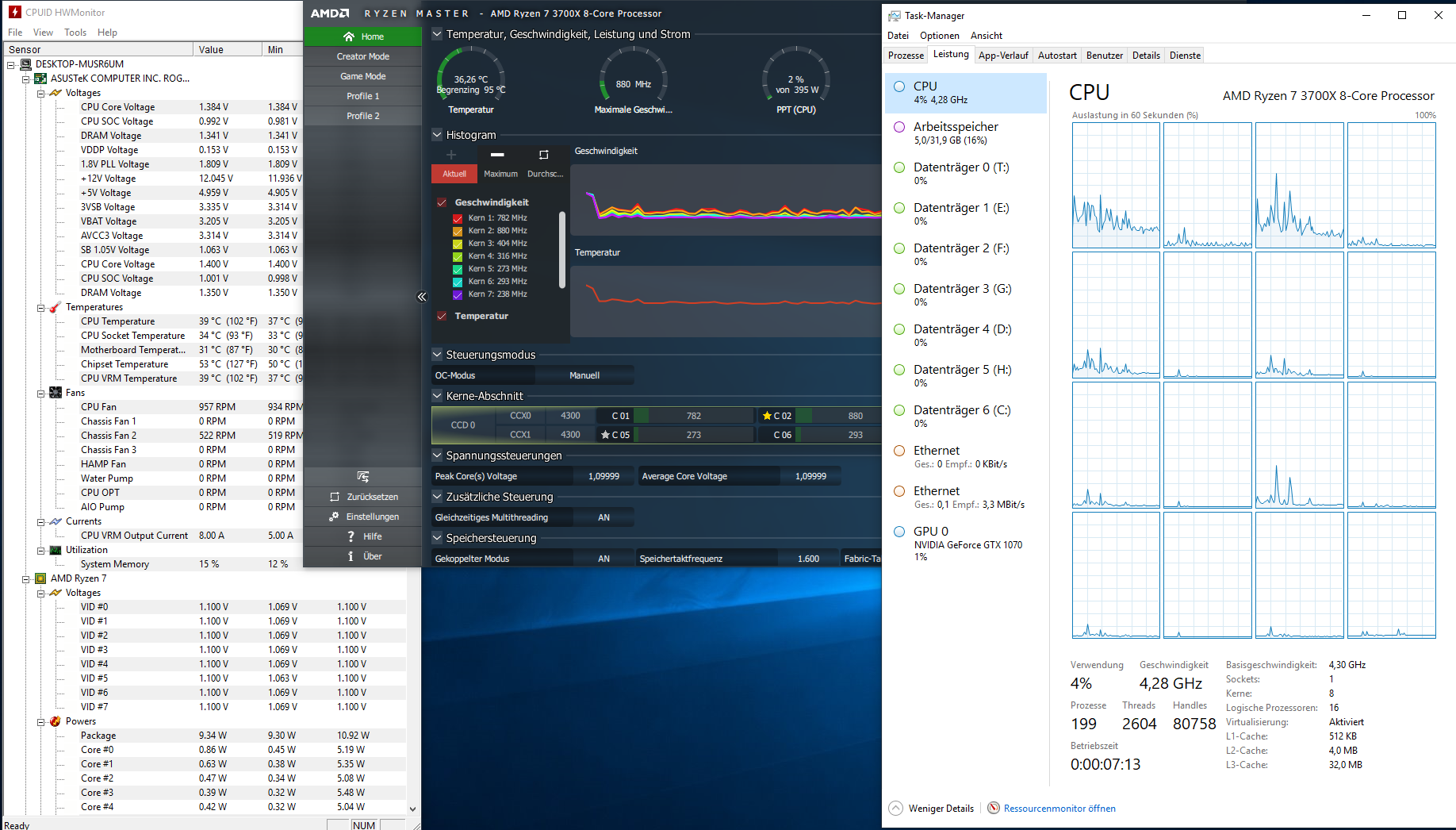Click the silver star on core C 05
Image resolution: width=1456 pixels, height=830 pixels.
click(x=605, y=435)
